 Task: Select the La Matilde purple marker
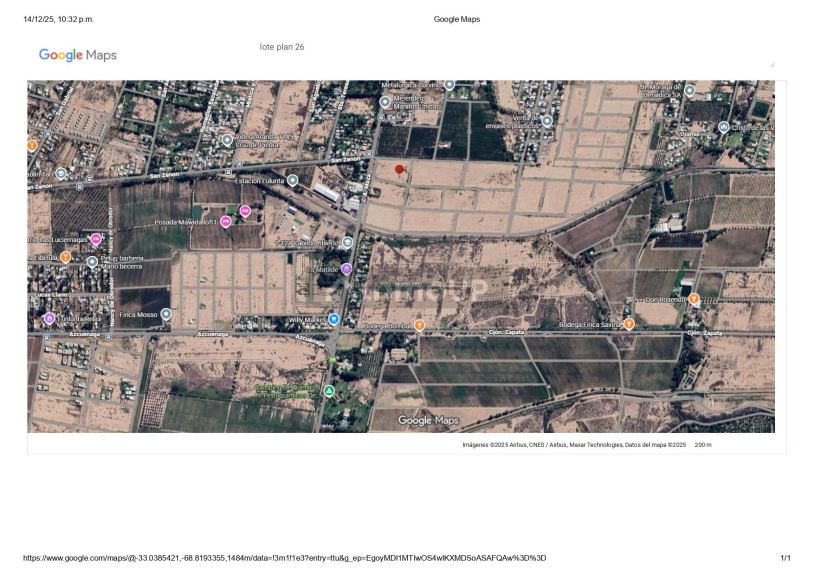pos(346,267)
